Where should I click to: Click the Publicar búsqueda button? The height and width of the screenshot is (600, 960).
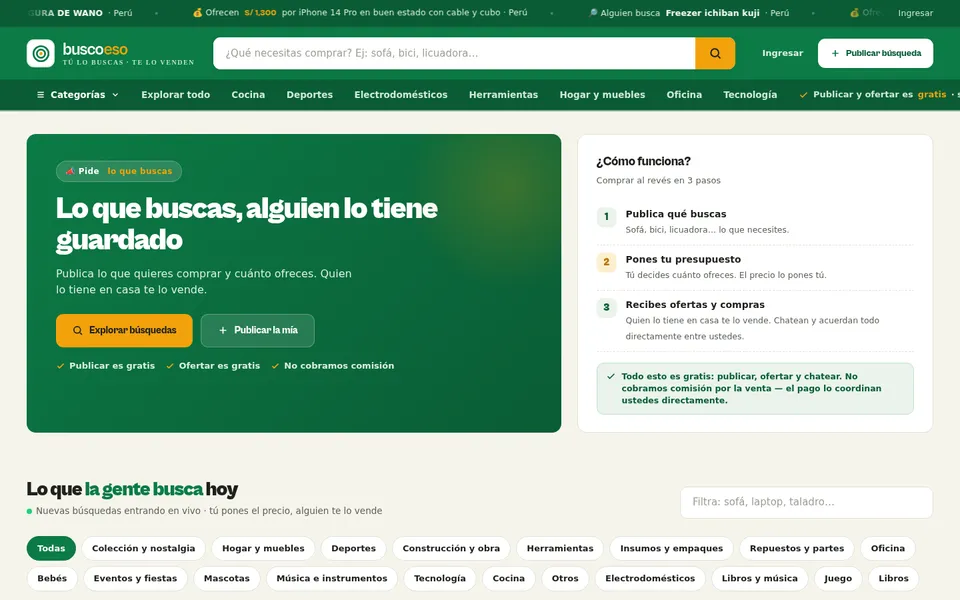[876, 53]
